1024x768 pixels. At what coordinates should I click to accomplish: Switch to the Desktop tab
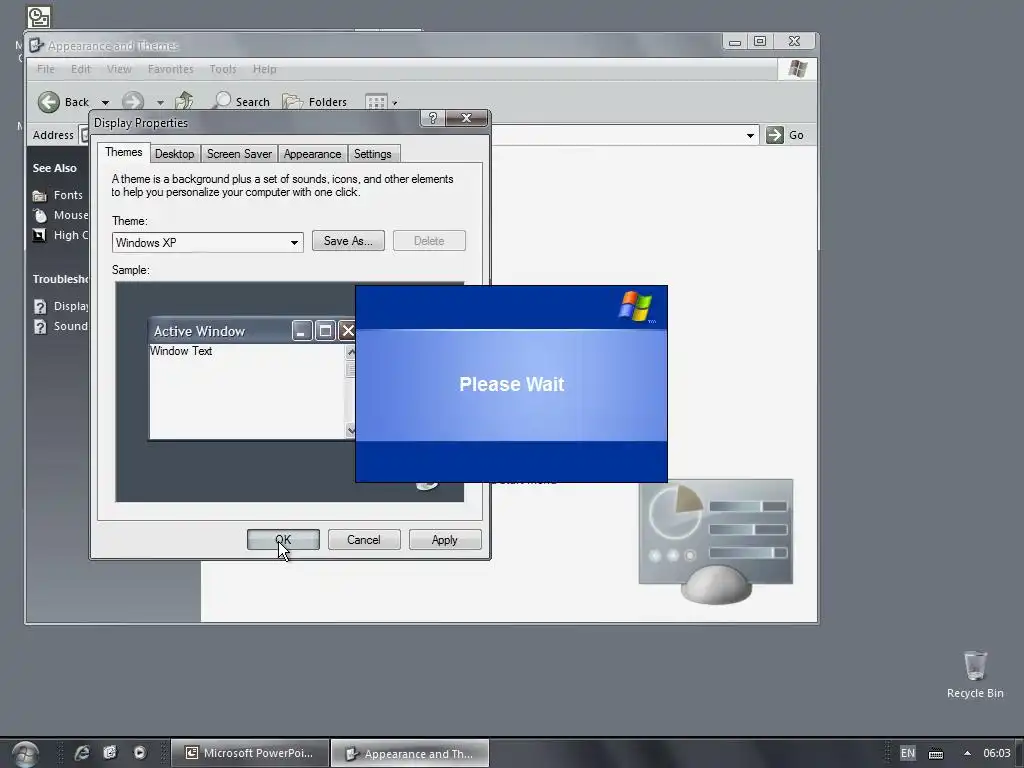point(174,154)
